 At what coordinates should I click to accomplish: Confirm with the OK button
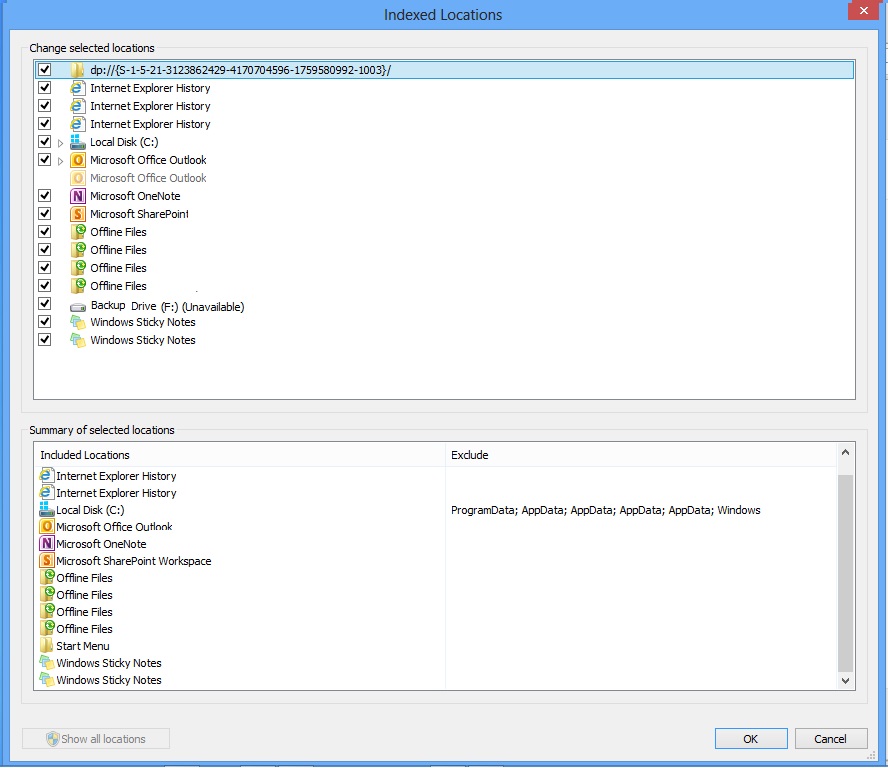click(x=751, y=739)
